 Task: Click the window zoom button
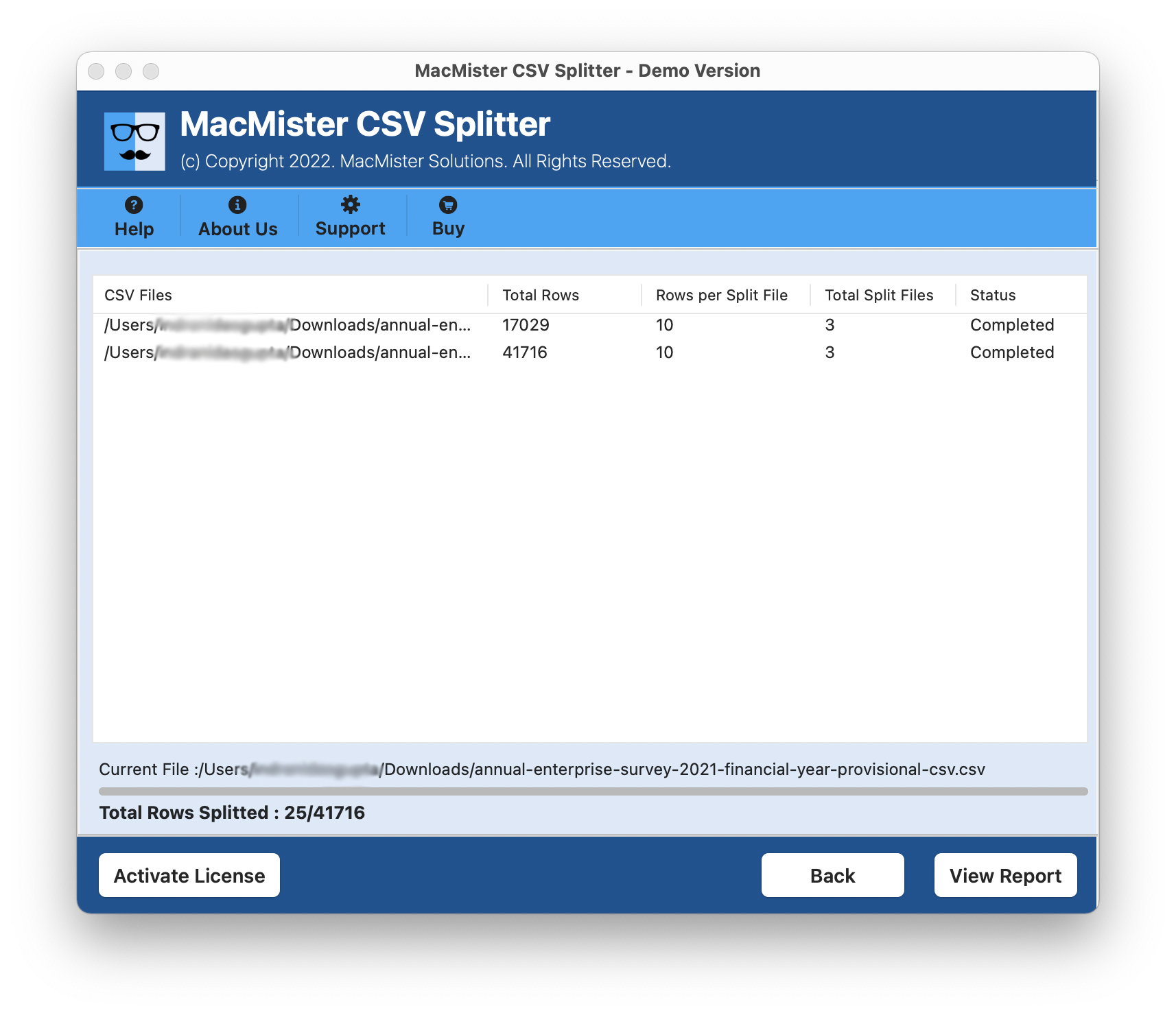pos(151,71)
